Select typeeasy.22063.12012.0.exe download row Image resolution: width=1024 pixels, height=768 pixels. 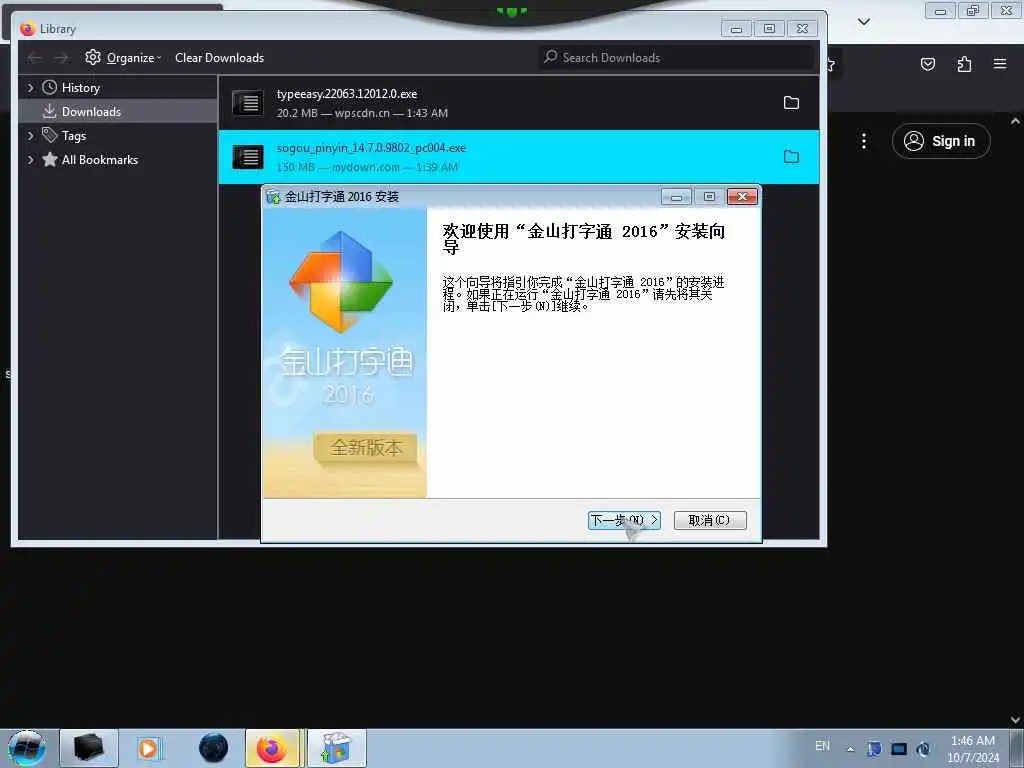519,103
